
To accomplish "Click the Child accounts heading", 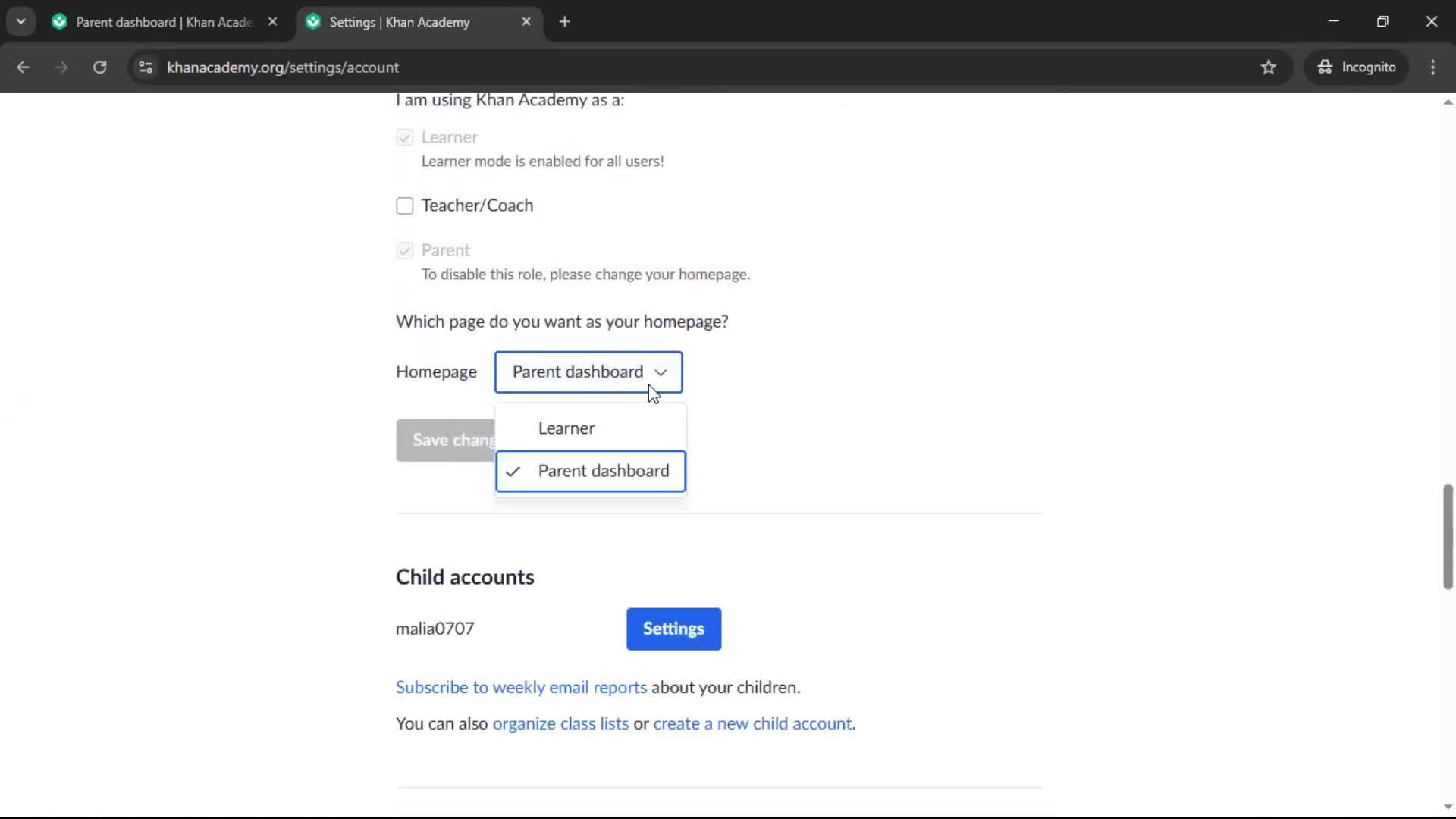I will point(465,577).
